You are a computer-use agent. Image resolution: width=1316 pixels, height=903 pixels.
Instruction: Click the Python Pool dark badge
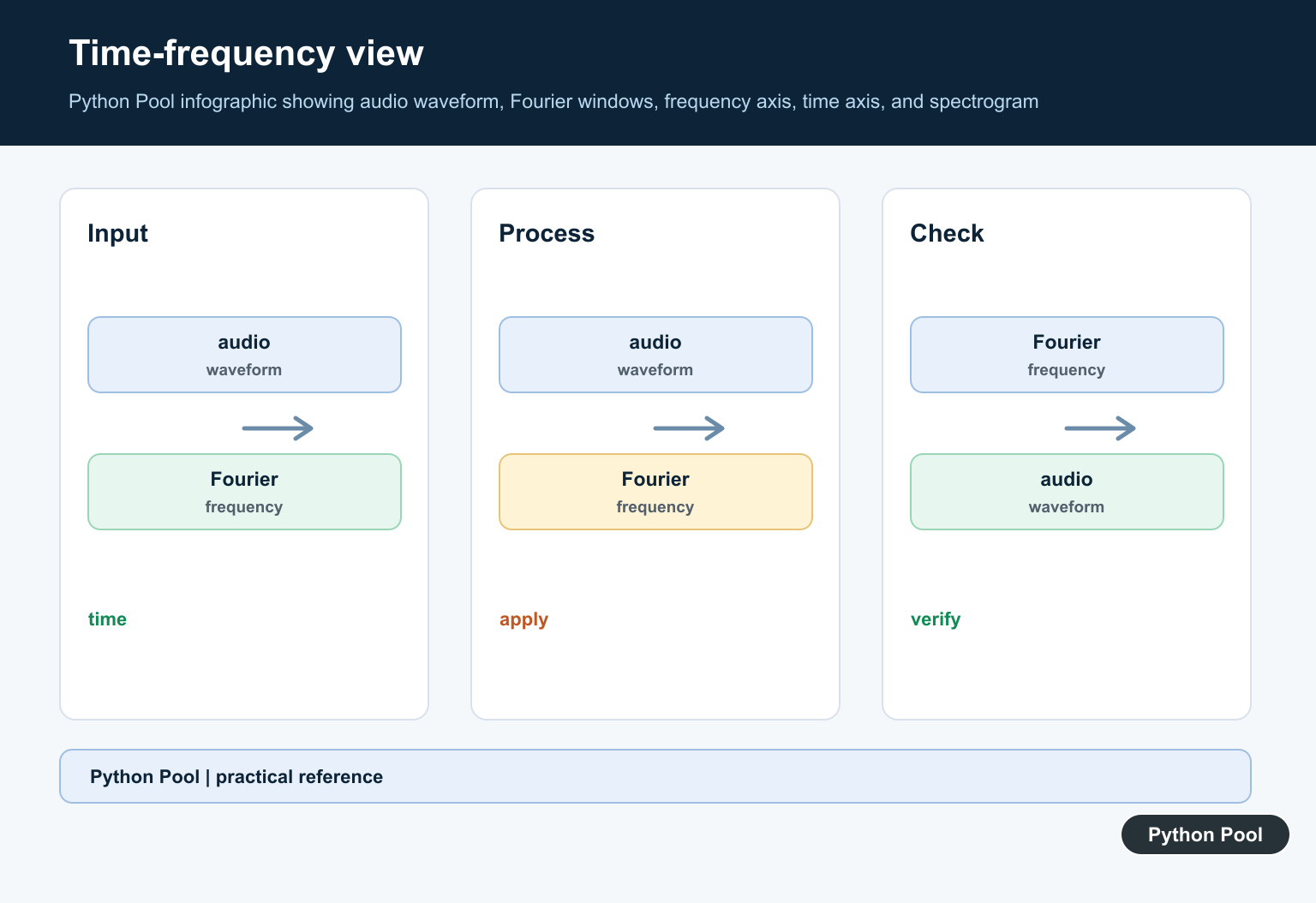(x=1205, y=834)
